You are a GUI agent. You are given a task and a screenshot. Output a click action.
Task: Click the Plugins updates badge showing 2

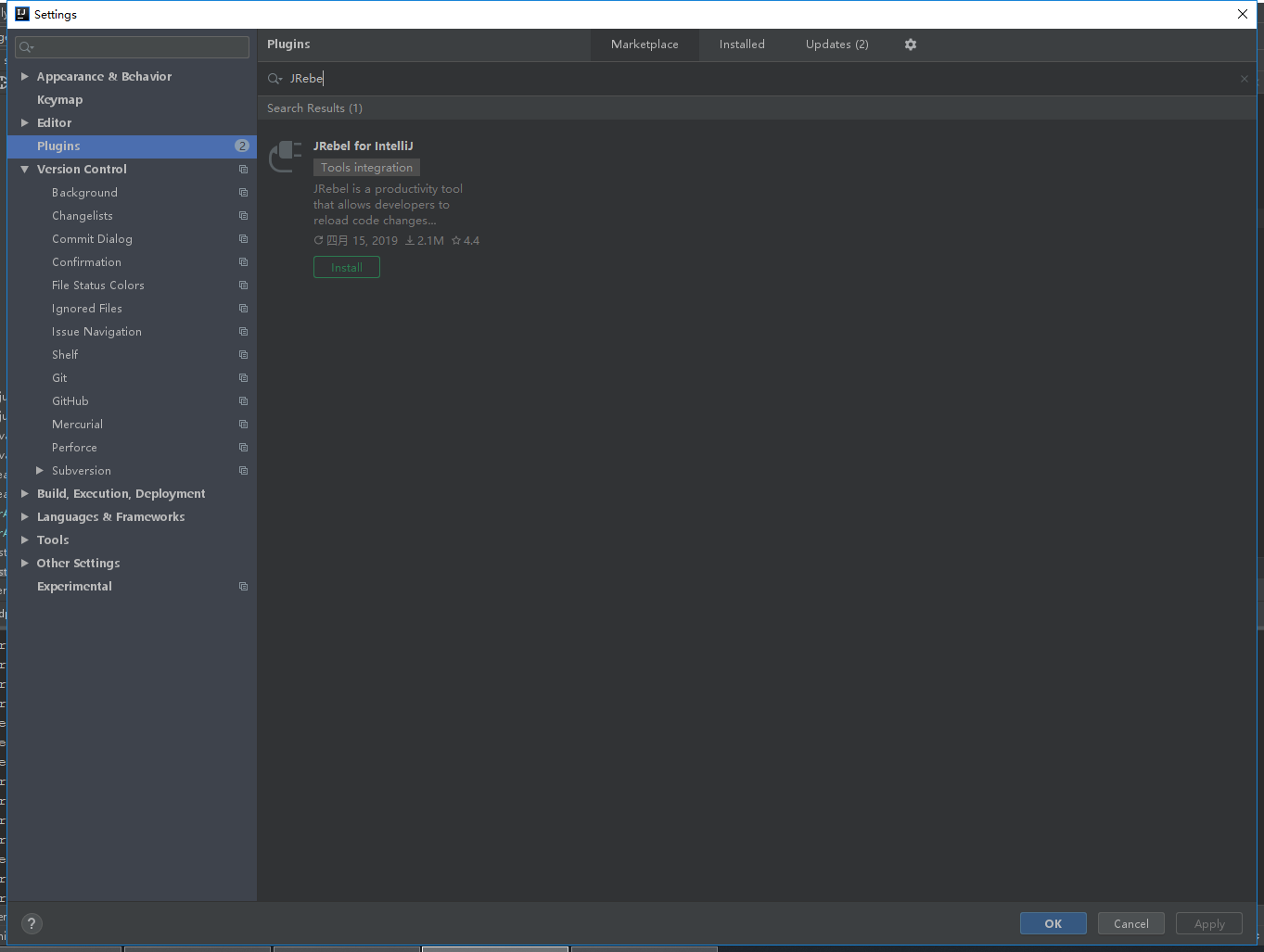(242, 146)
